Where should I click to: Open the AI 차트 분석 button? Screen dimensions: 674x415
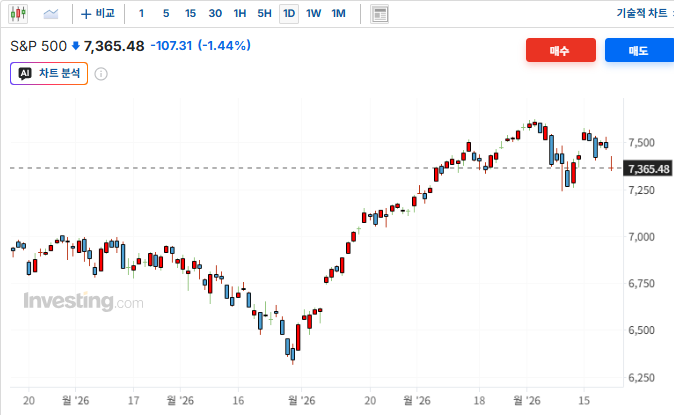49,74
